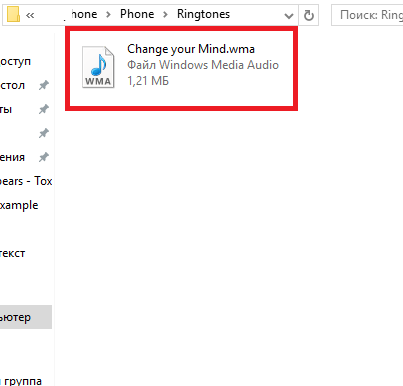Select the Ringtones breadcrumb segment

click(x=203, y=14)
